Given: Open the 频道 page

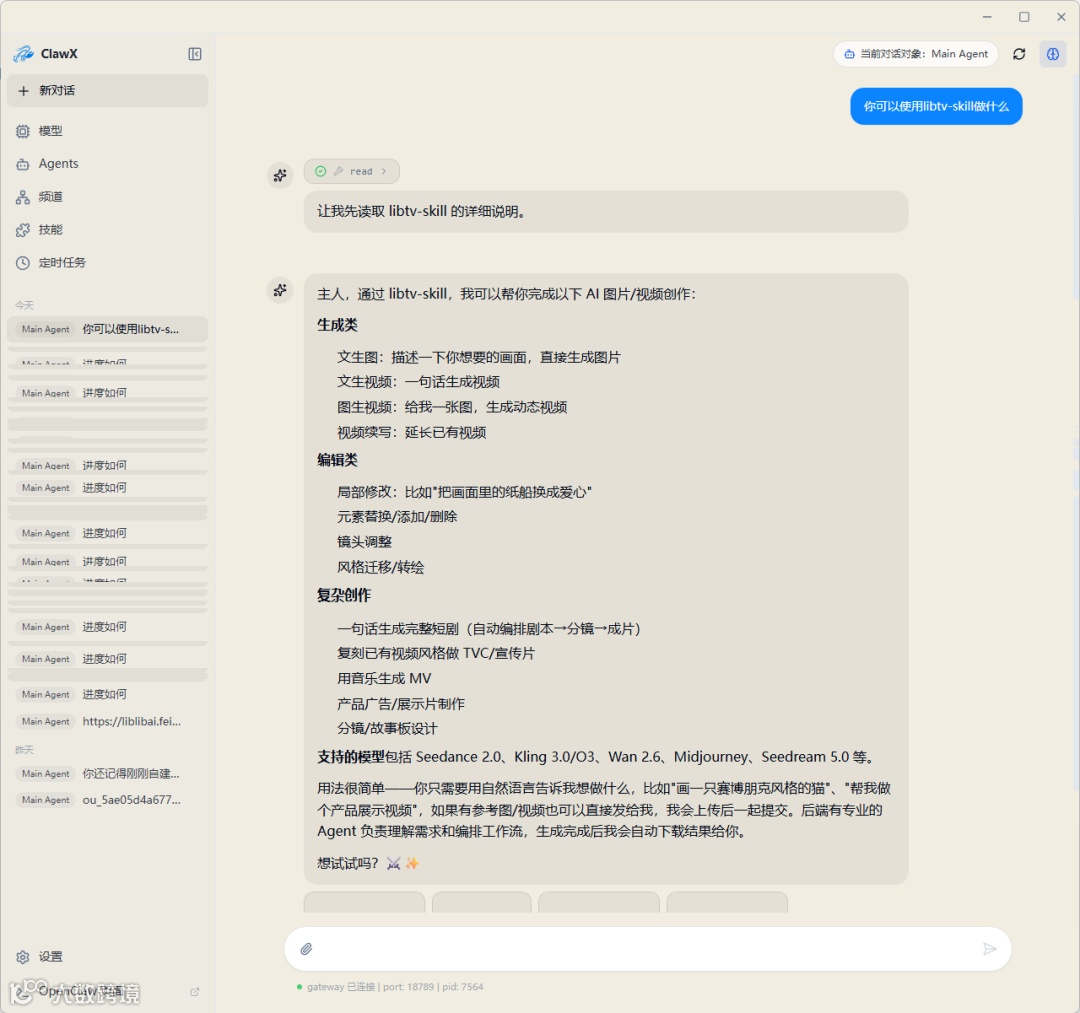Looking at the screenshot, I should click(107, 197).
